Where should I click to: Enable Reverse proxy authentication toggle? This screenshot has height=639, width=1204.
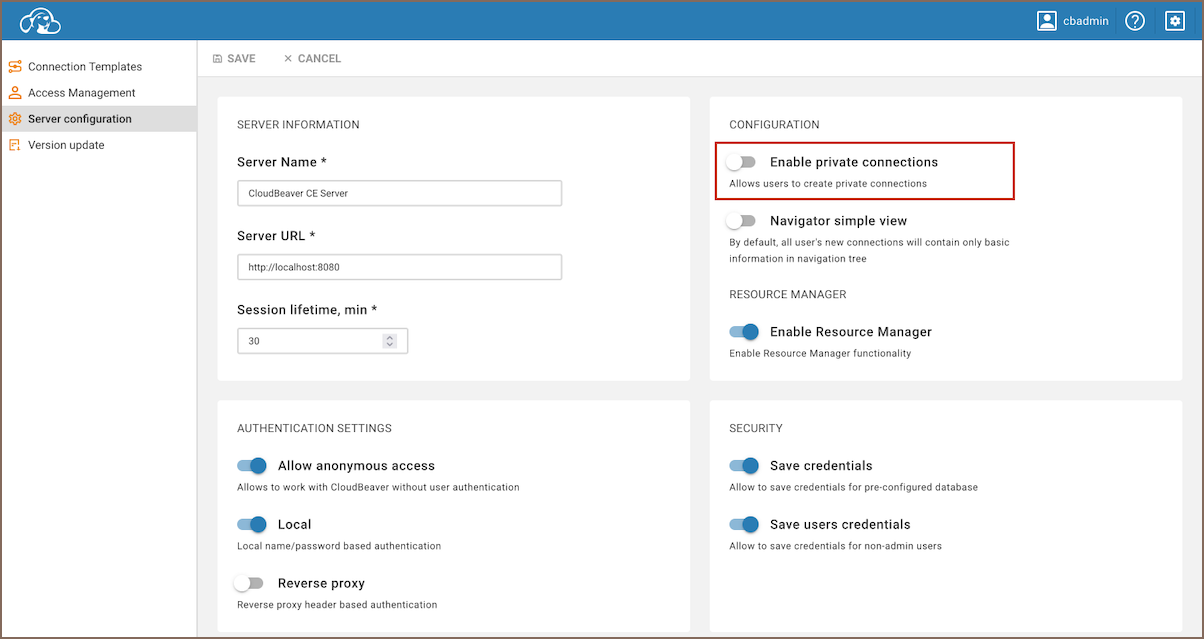pyautogui.click(x=249, y=583)
